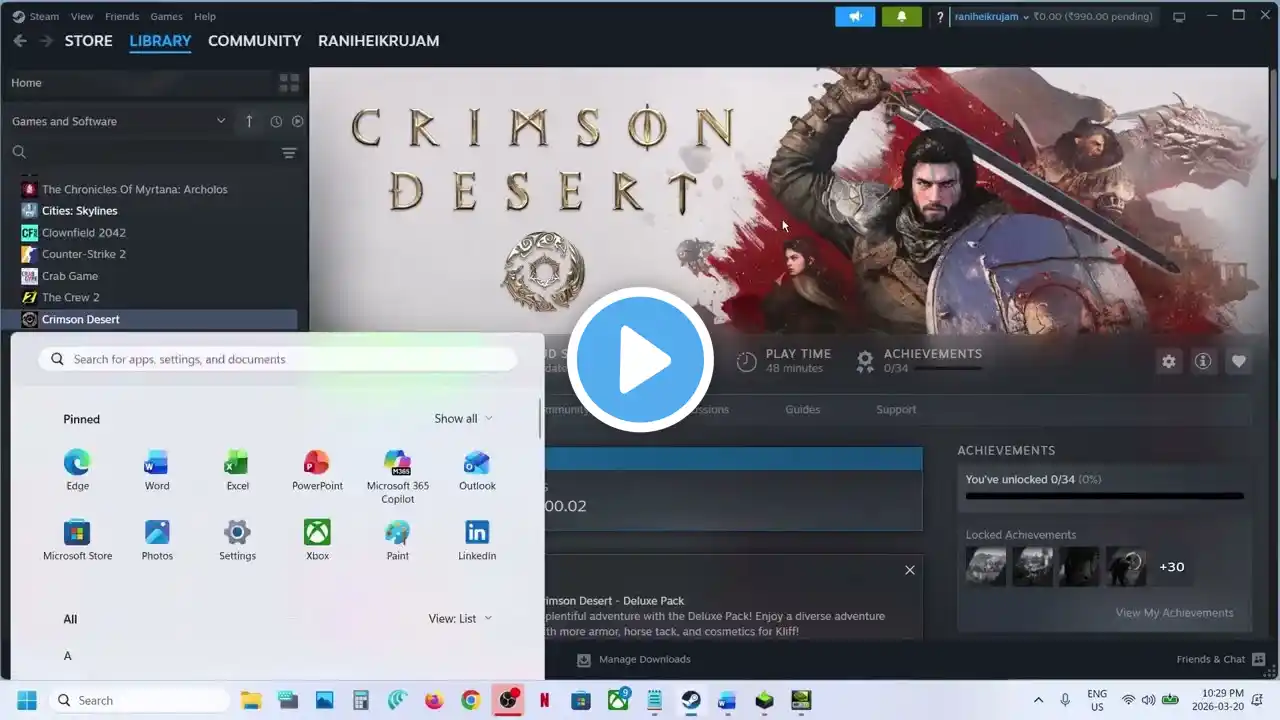
Task: Switch library to grid collections view
Action: tap(289, 83)
